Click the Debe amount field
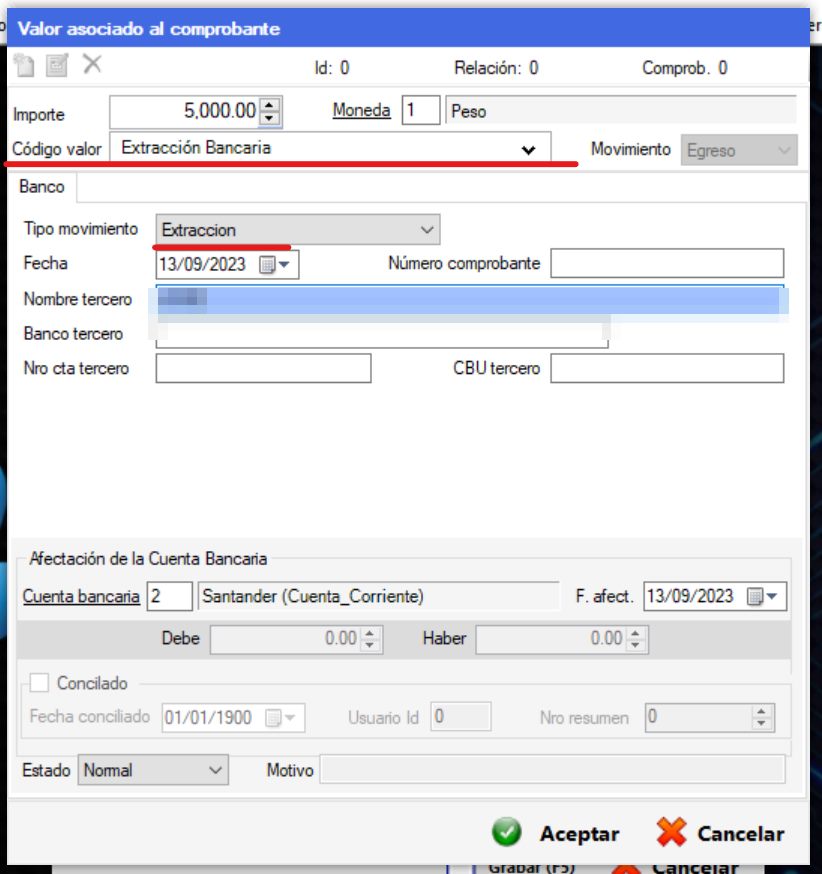The width and height of the screenshot is (822, 874). pyautogui.click(x=285, y=639)
